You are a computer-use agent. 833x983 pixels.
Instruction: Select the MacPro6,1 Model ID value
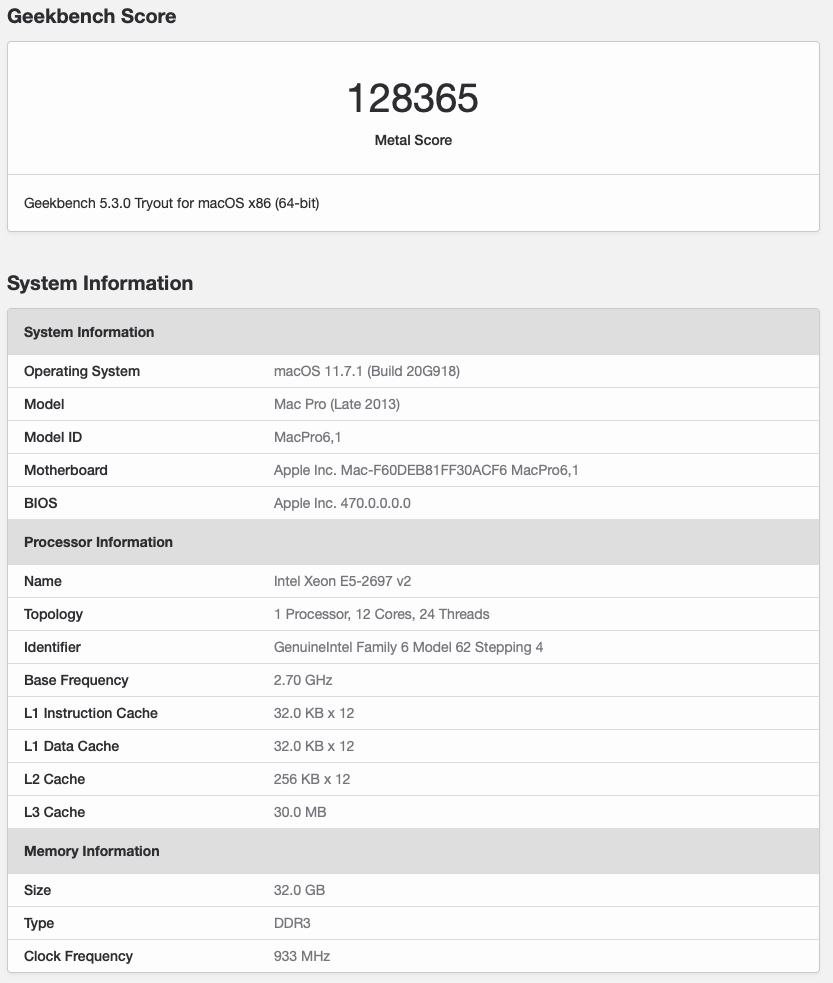click(307, 438)
